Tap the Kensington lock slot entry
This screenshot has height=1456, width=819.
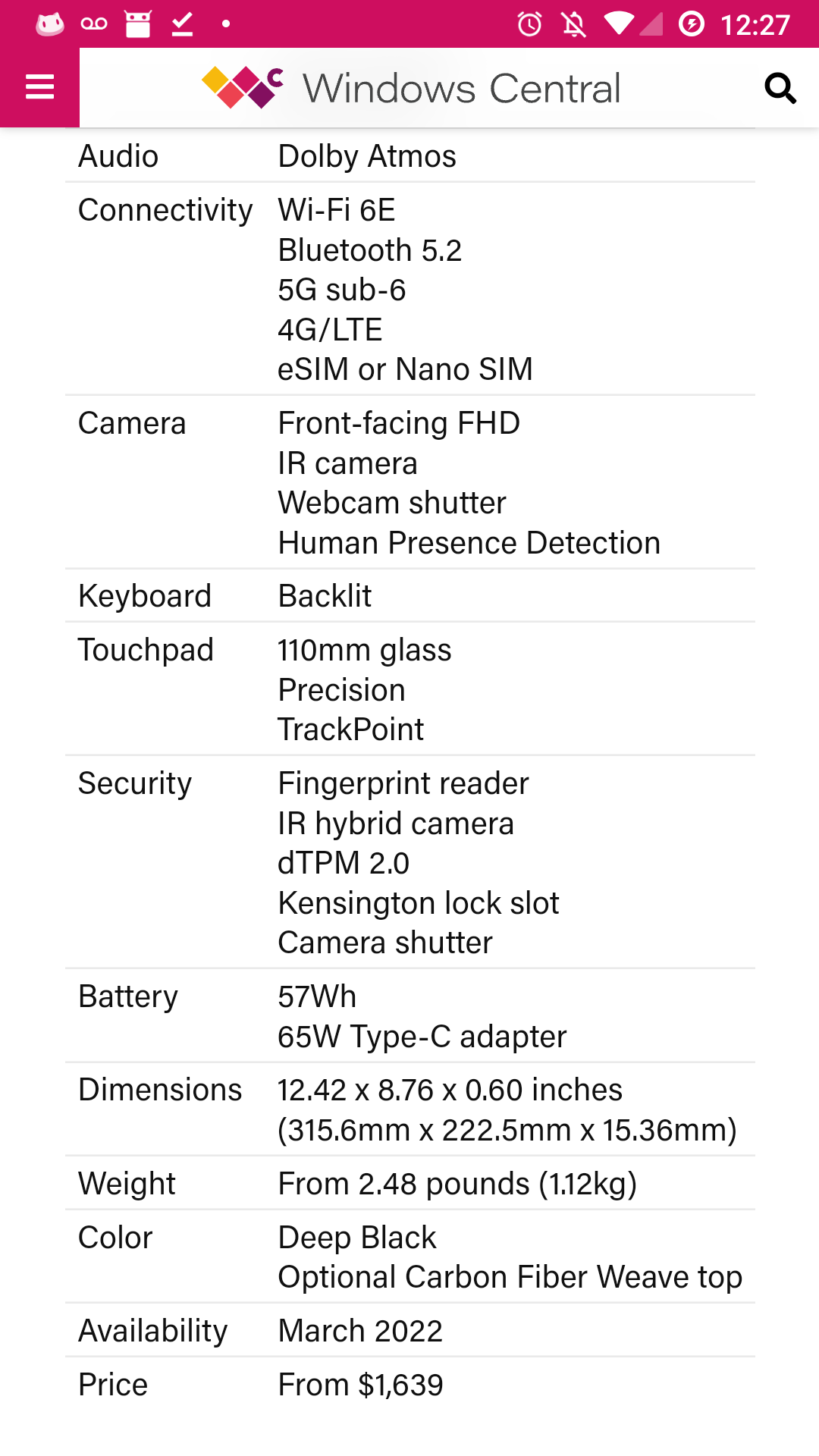click(419, 903)
